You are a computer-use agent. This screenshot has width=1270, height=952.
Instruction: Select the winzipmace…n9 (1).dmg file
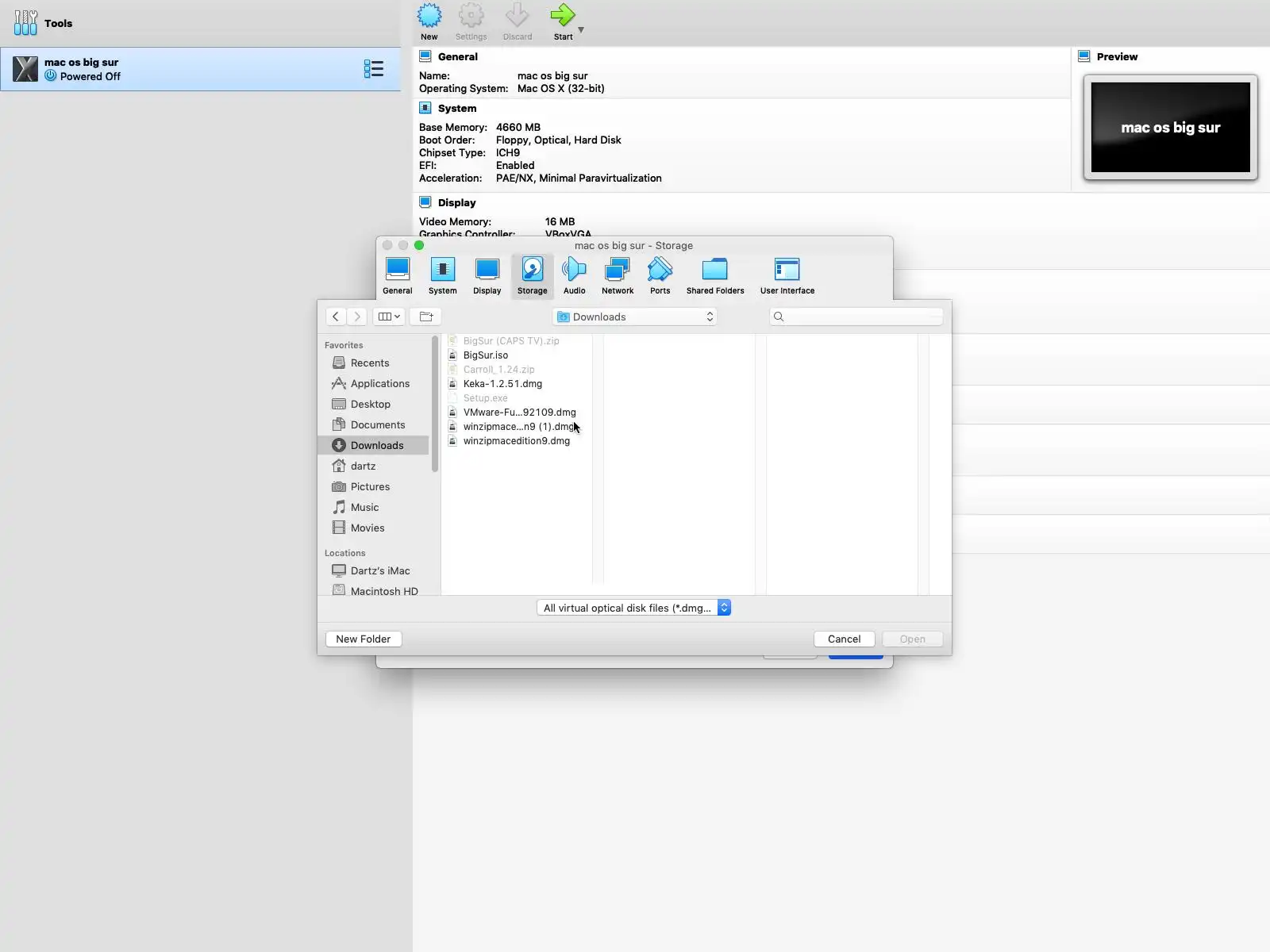click(518, 426)
